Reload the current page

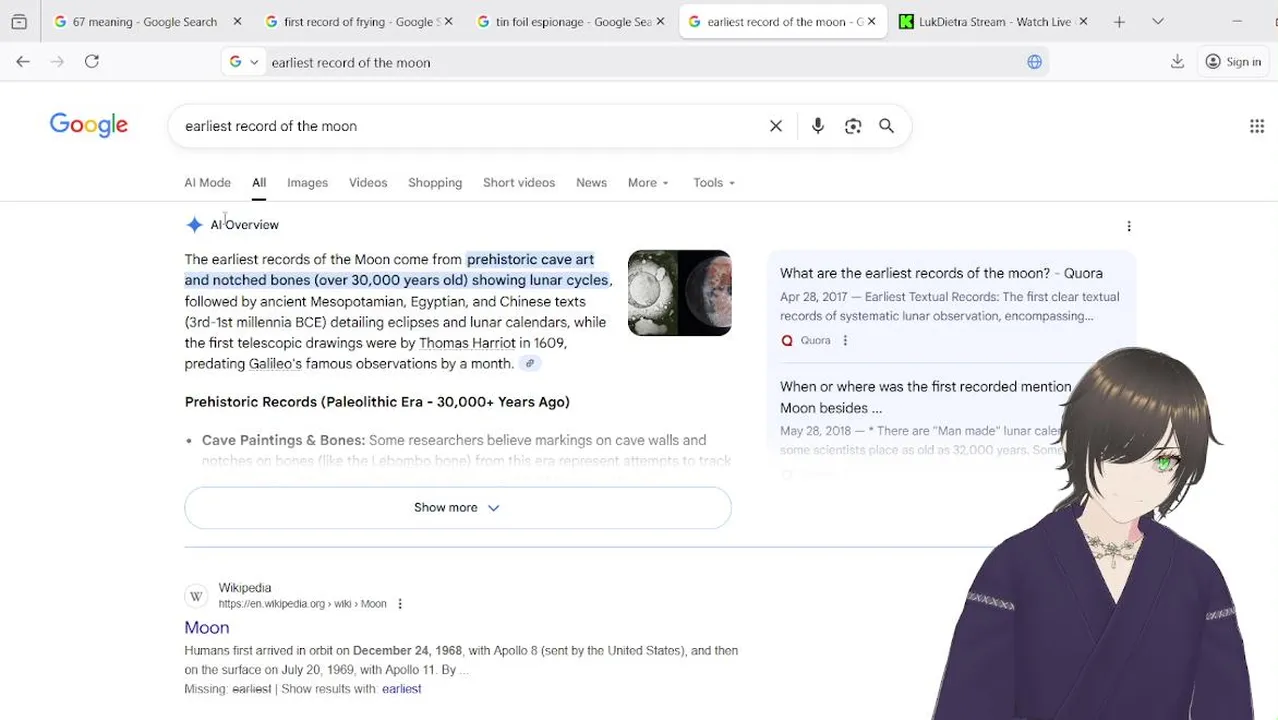pos(92,62)
